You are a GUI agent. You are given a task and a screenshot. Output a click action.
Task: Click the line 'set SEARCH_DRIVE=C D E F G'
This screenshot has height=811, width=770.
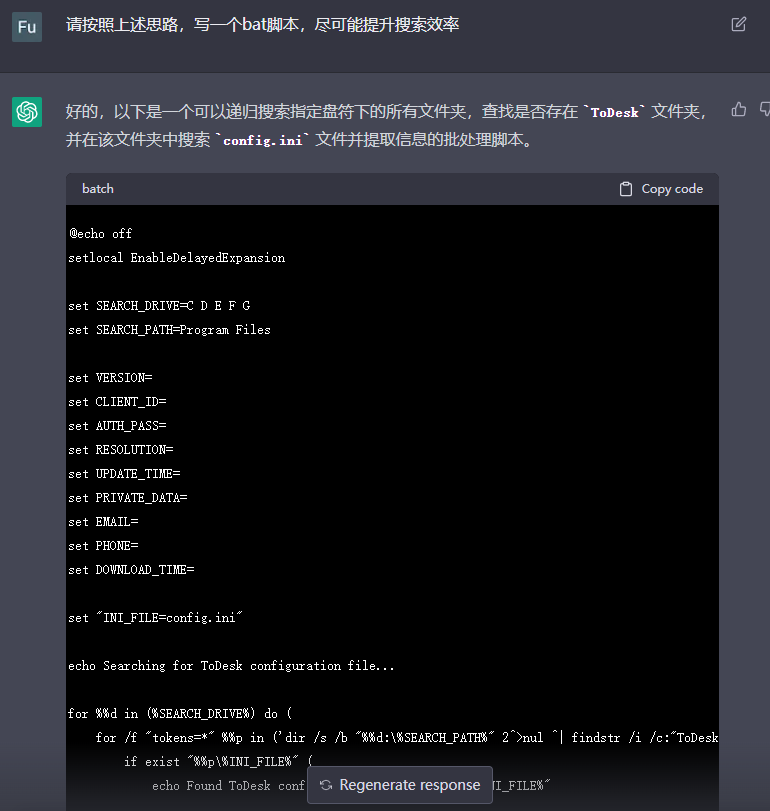[x=159, y=306]
